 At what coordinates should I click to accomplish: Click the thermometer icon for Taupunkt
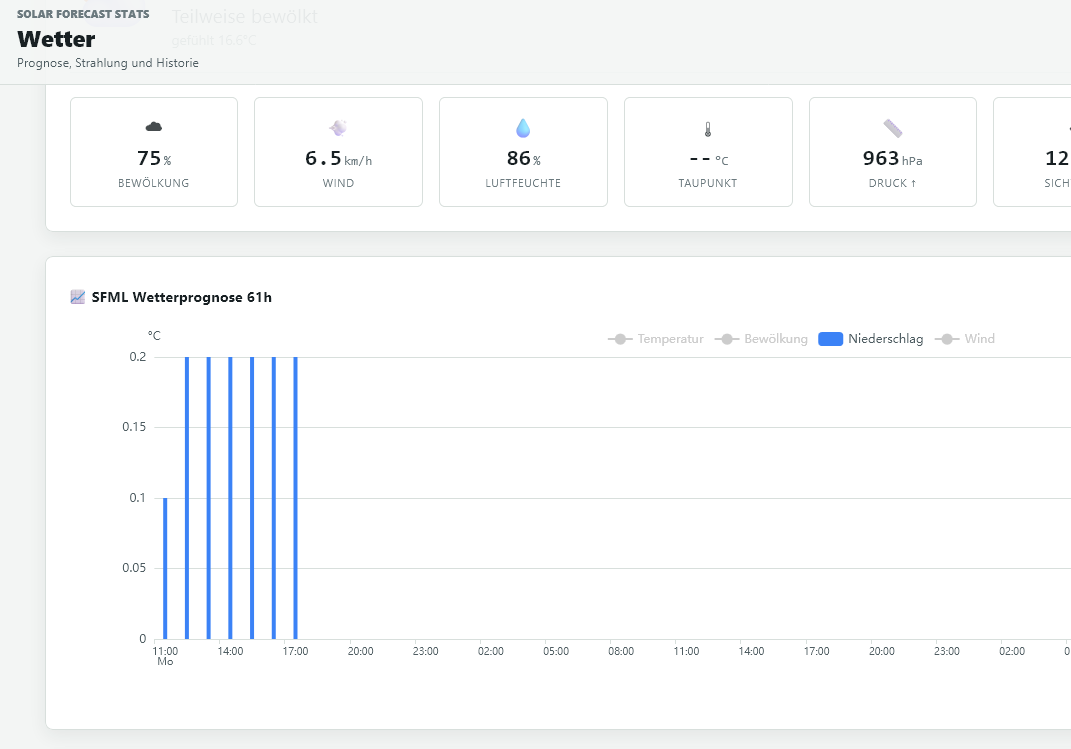point(708,129)
